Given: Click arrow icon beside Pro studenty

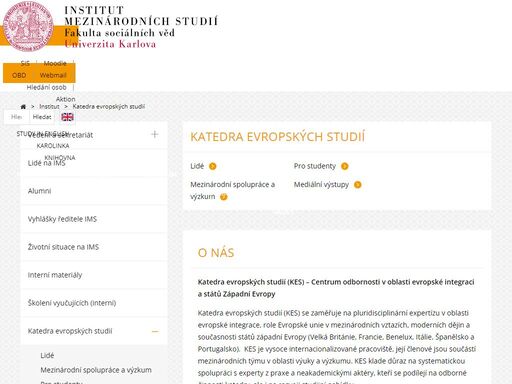Looking at the screenshot, I should click(345, 166).
